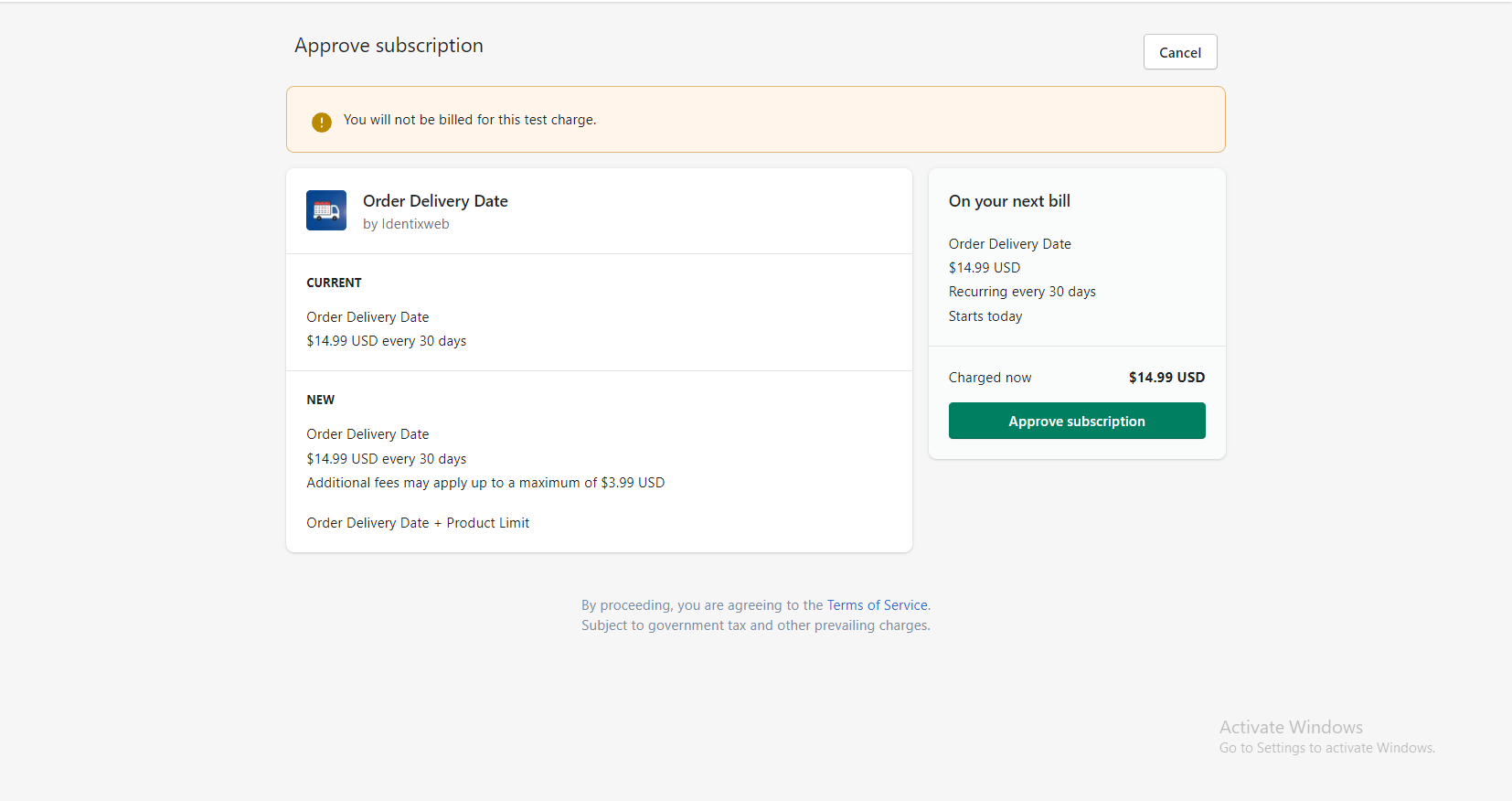The image size is (1512, 801).
Task: Click 'Subject to government tax' footer text
Action: (755, 625)
